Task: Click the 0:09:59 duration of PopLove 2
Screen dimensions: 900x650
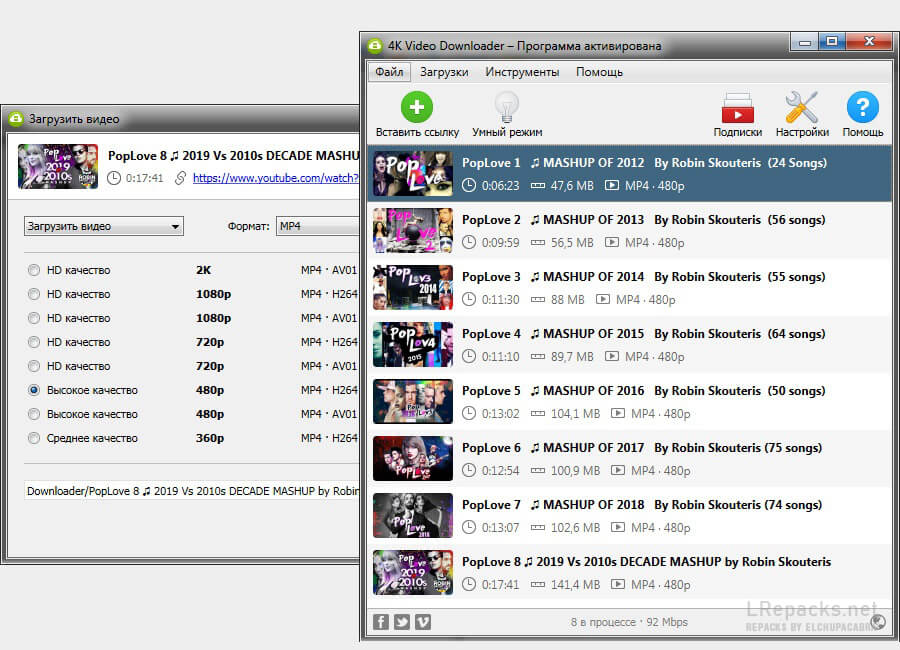Action: 501,242
